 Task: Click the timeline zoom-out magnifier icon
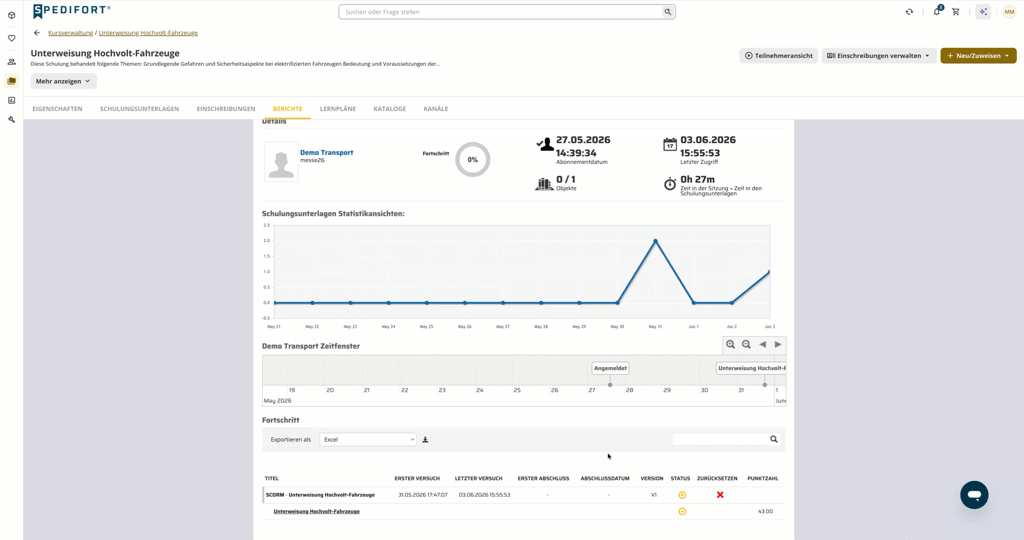746,345
